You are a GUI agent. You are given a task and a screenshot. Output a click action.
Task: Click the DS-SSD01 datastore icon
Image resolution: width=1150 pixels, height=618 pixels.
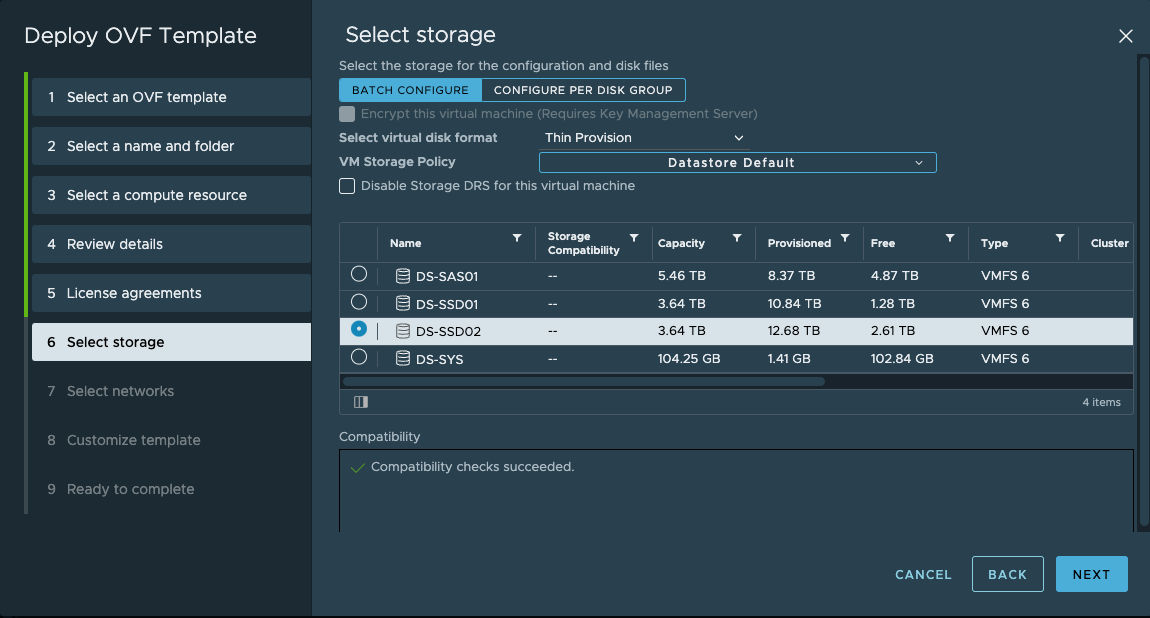403,303
